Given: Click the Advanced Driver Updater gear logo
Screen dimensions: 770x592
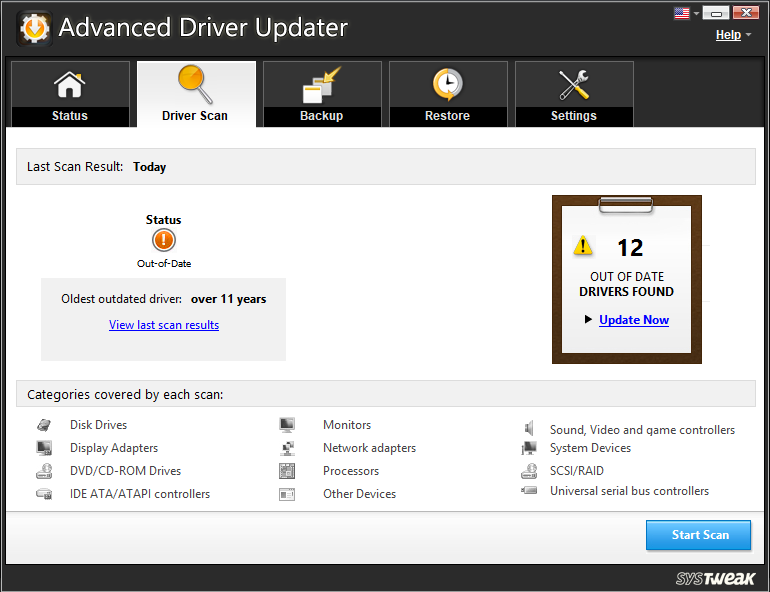Looking at the screenshot, I should (x=34, y=28).
